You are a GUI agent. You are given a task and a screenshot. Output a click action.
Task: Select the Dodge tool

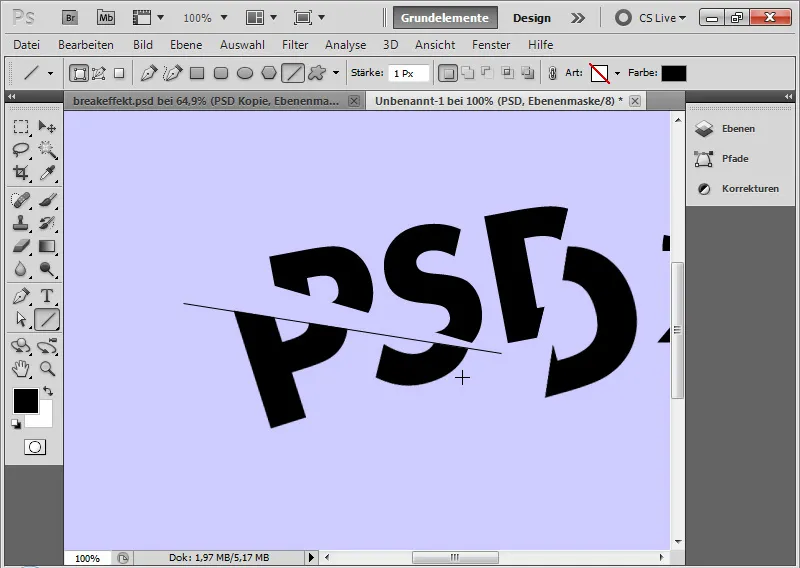[47, 269]
